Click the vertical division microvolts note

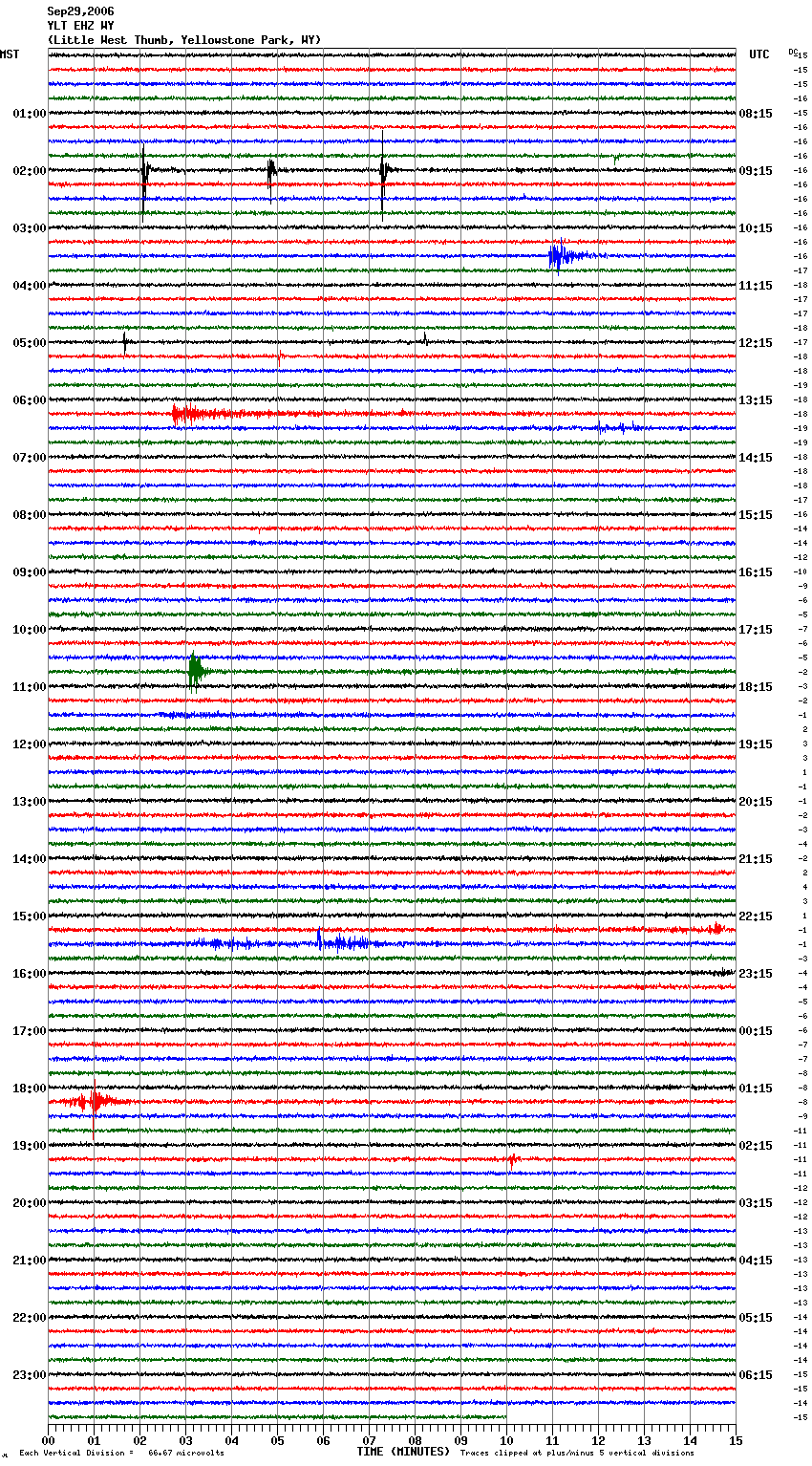click(x=121, y=1453)
